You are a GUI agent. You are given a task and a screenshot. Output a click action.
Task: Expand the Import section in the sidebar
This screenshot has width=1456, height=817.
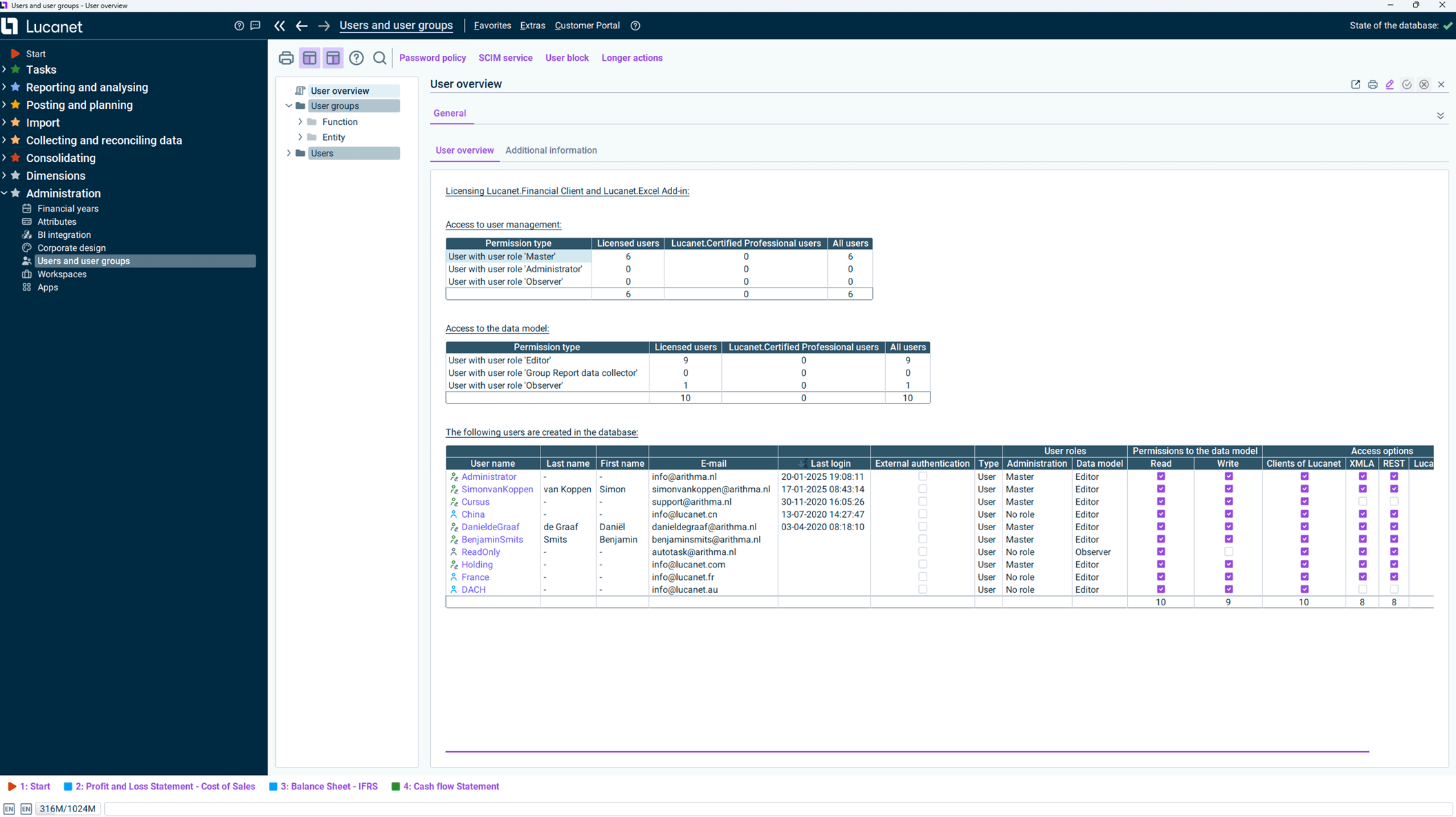click(4, 123)
